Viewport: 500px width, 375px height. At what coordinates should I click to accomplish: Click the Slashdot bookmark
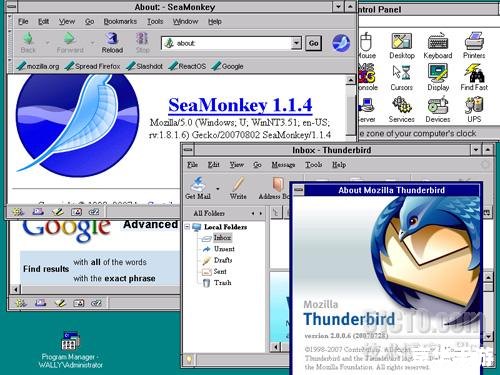pos(145,66)
